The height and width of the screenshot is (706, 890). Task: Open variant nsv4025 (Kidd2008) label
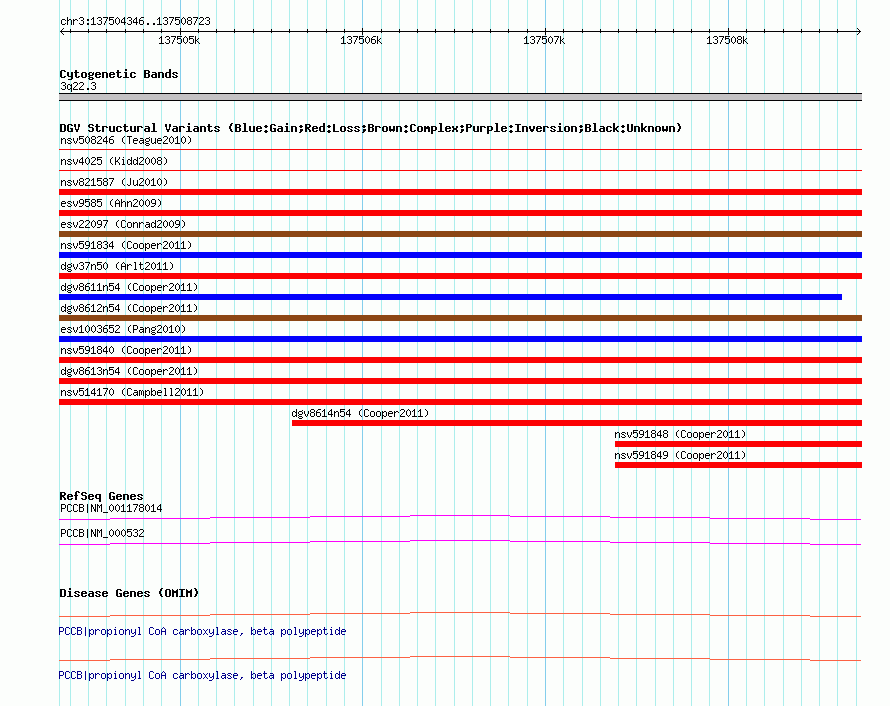point(114,161)
